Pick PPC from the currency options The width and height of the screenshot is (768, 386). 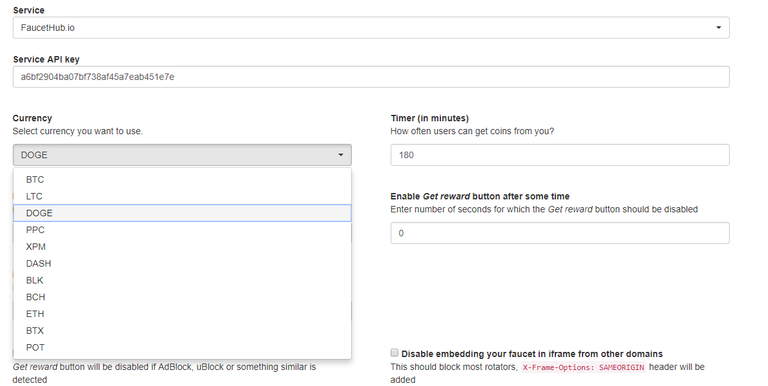182,230
